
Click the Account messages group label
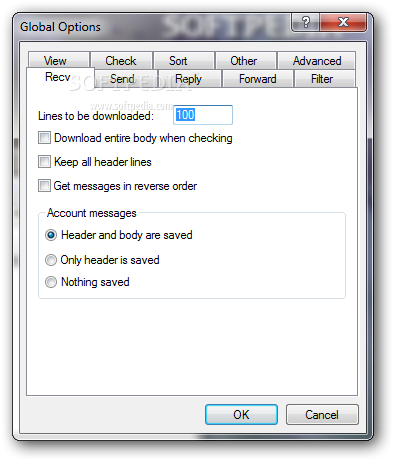[x=92, y=213]
